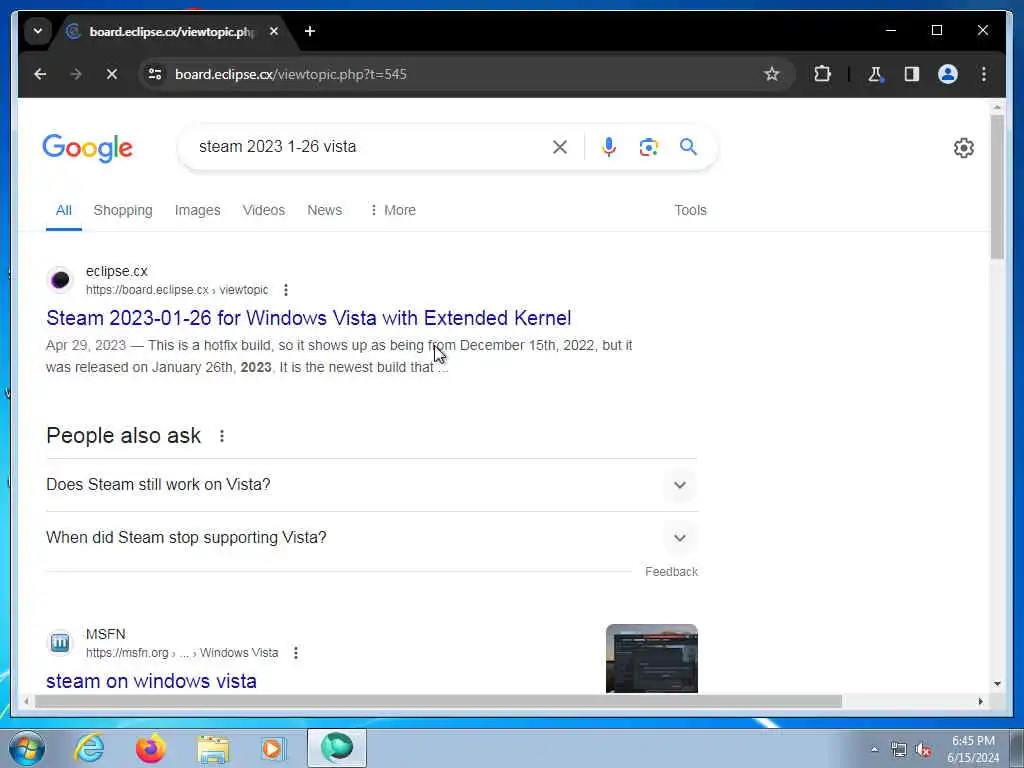This screenshot has height=768, width=1024.
Task: Search by voice microphone
Action: click(609, 147)
